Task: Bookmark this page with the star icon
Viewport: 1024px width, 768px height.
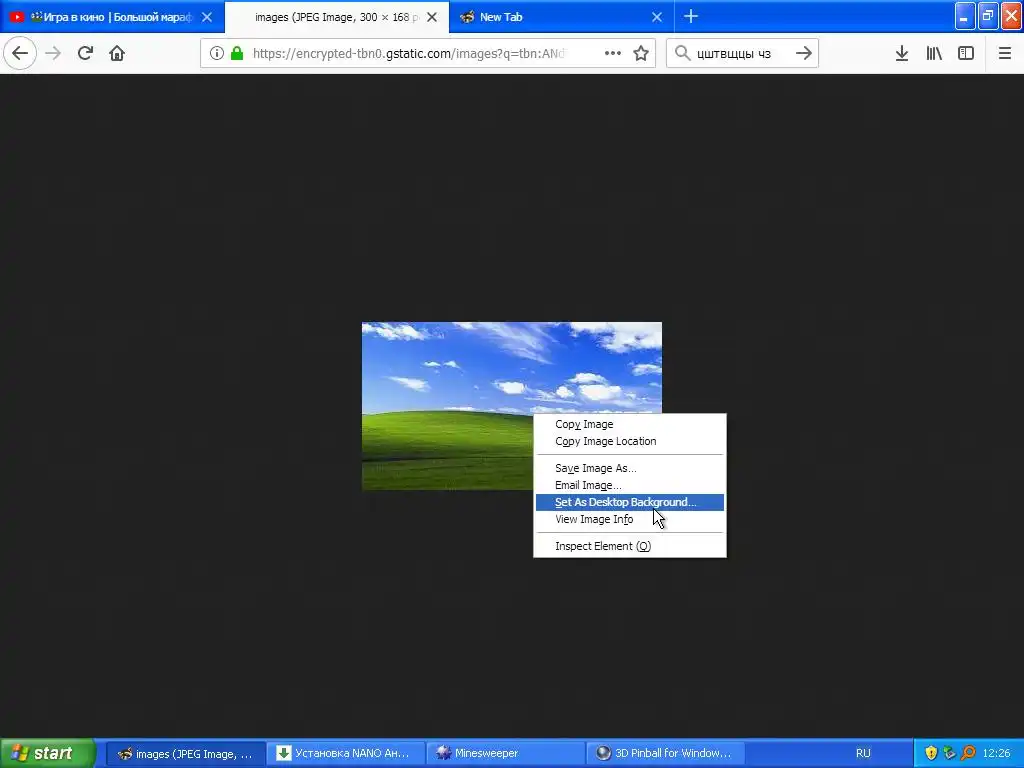Action: coord(641,53)
